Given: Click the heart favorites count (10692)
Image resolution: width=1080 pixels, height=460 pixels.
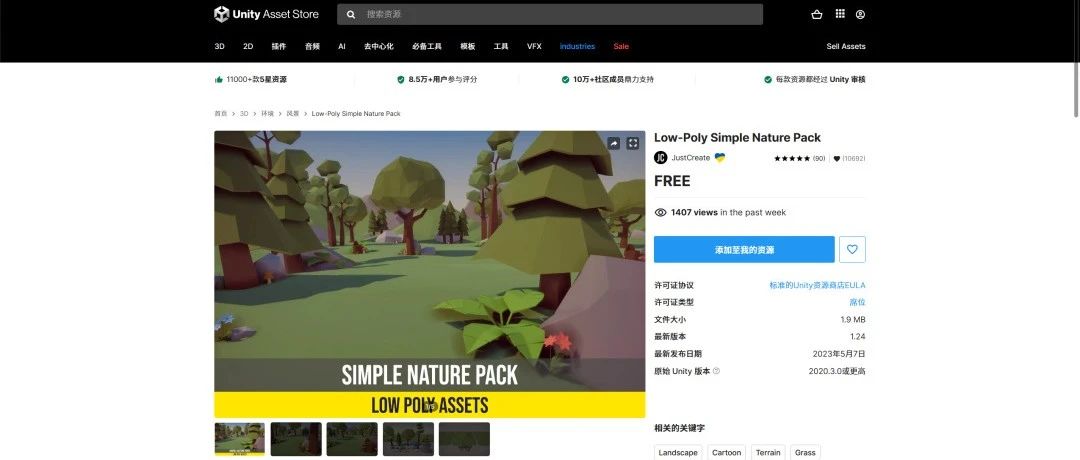Looking at the screenshot, I should [849, 158].
